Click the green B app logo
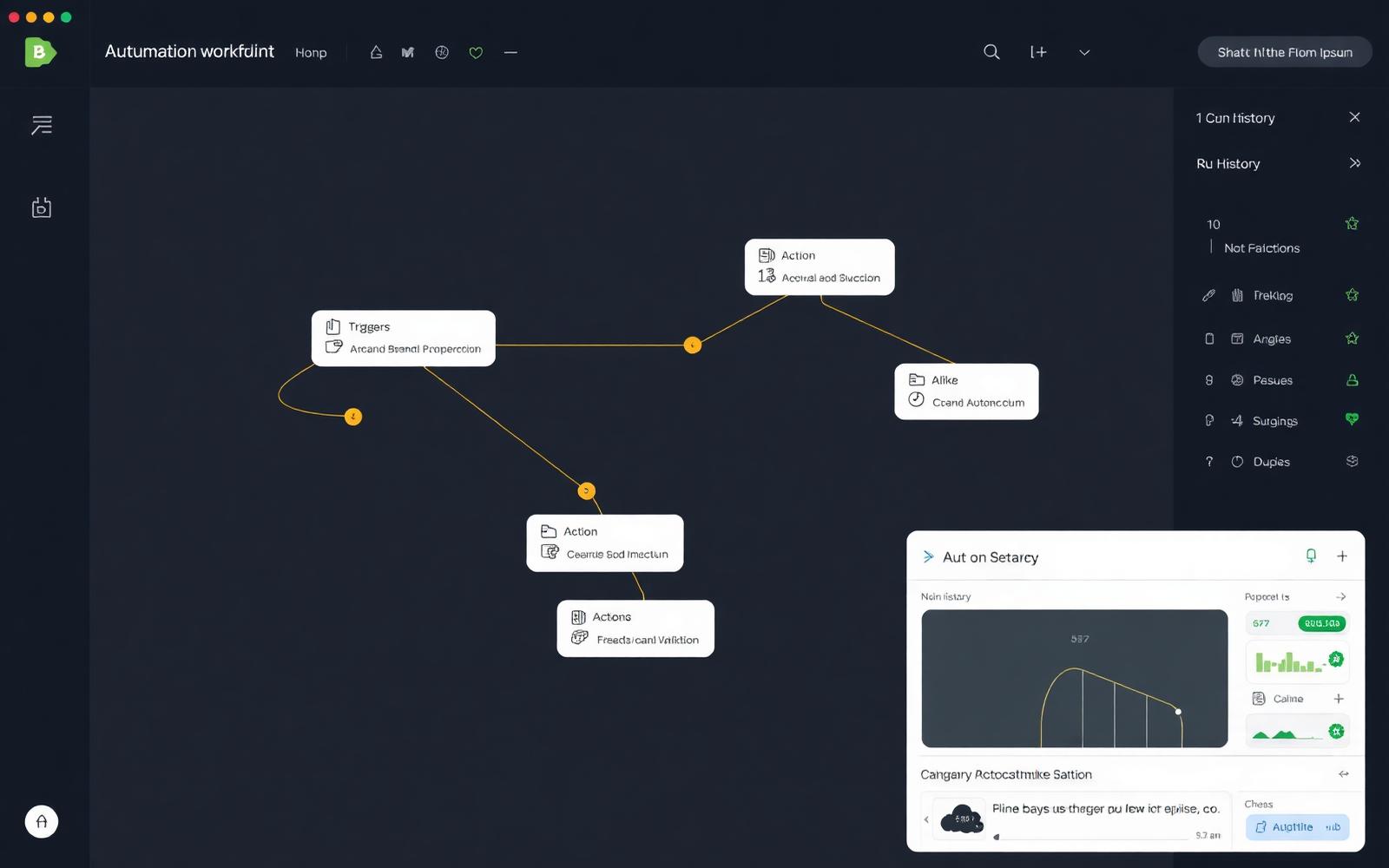 [x=40, y=52]
